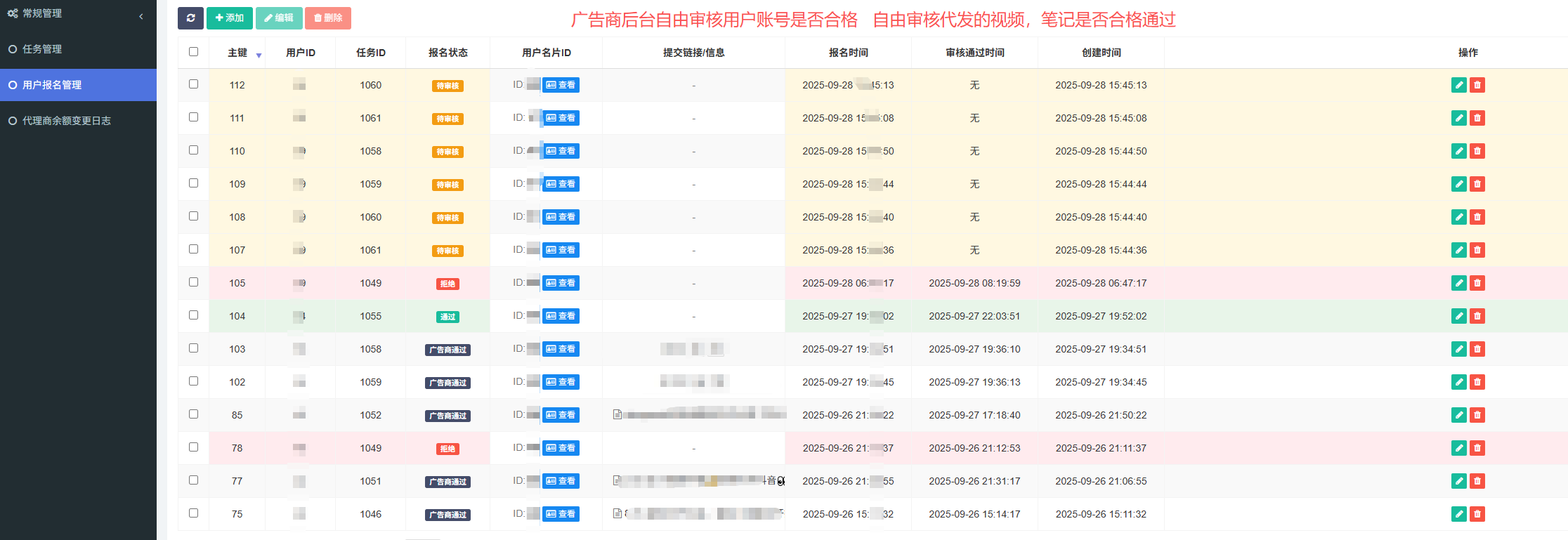
Task: Click the refresh icon in the toolbar
Action: point(190,18)
